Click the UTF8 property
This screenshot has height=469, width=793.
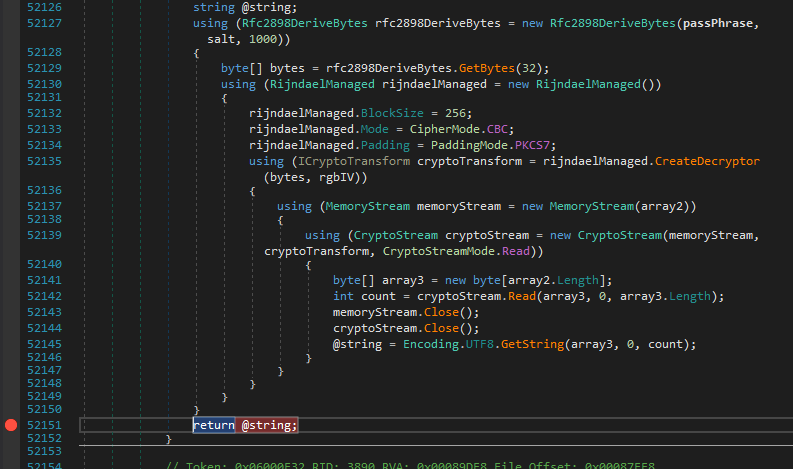coord(479,345)
